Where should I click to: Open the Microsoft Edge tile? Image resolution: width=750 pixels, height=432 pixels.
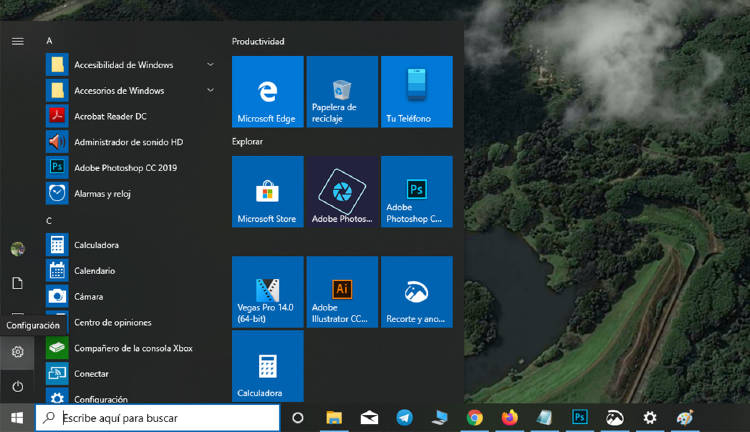tap(268, 92)
